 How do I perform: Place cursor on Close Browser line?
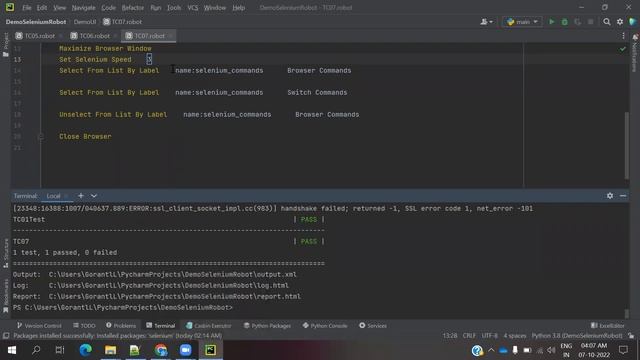tap(85, 136)
